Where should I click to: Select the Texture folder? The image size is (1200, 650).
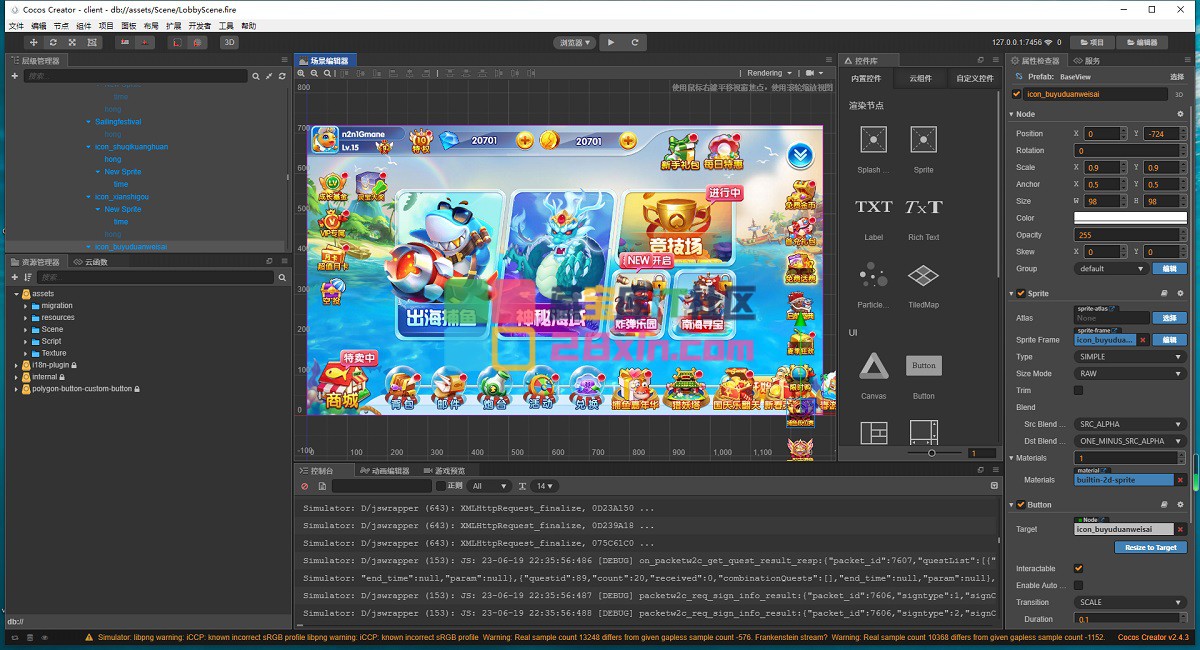point(54,353)
